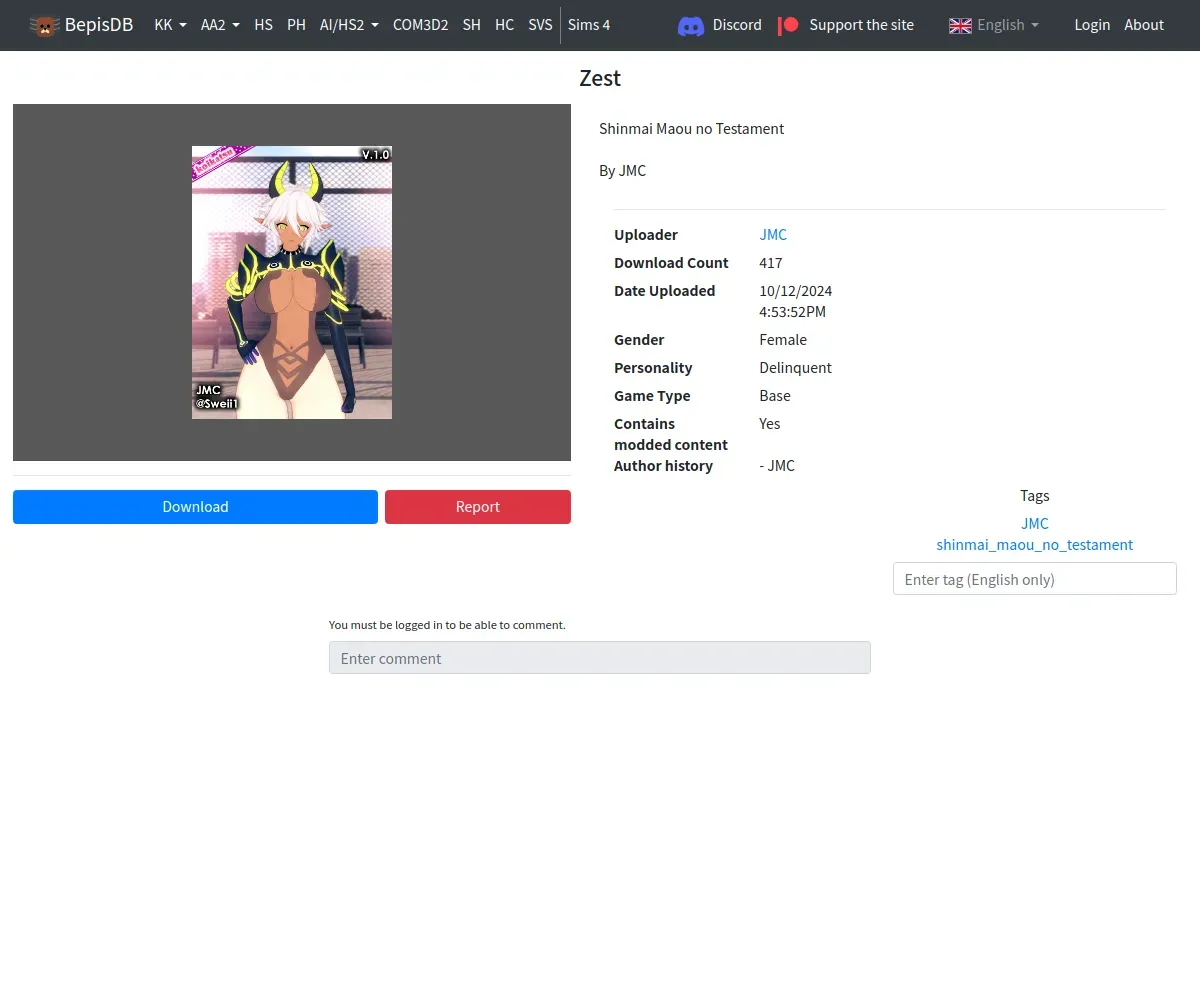Click the logged in to comment notice

click(x=447, y=625)
